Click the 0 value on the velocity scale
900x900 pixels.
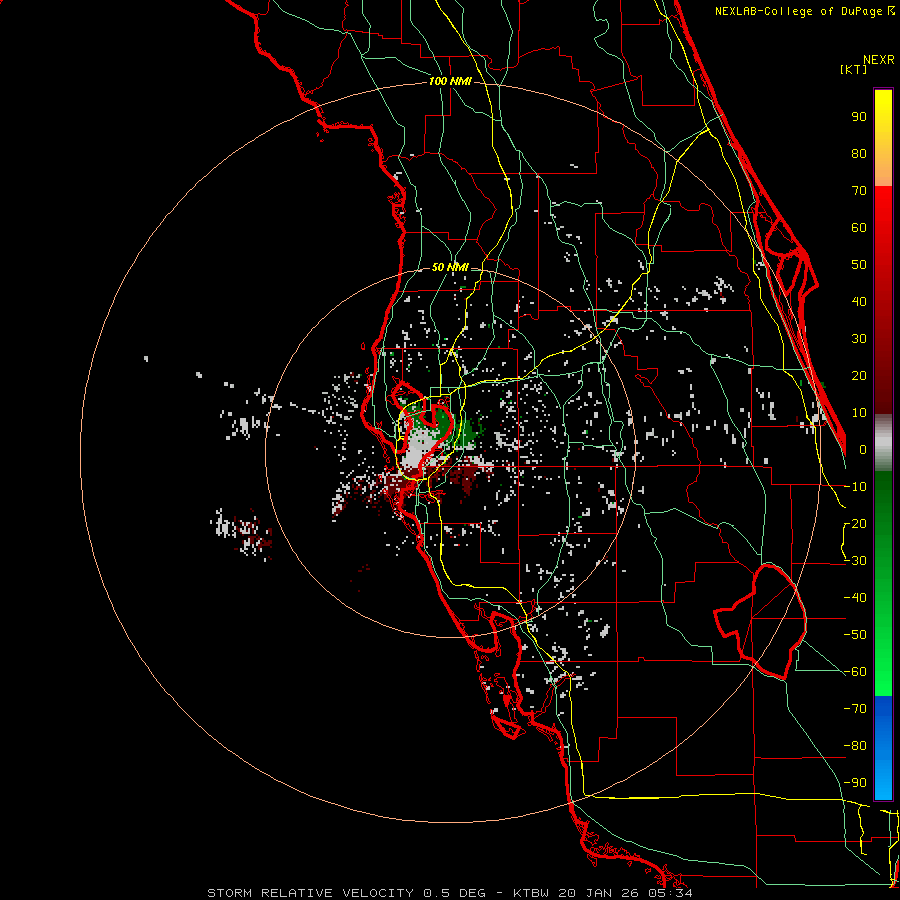point(863,450)
